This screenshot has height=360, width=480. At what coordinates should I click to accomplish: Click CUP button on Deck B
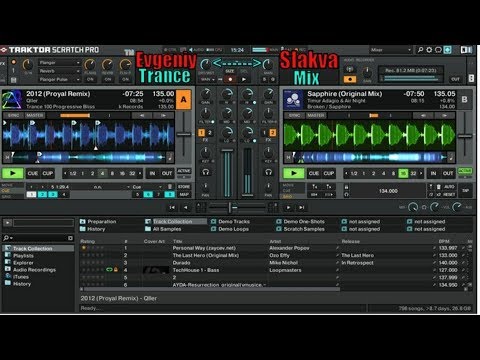point(329,173)
